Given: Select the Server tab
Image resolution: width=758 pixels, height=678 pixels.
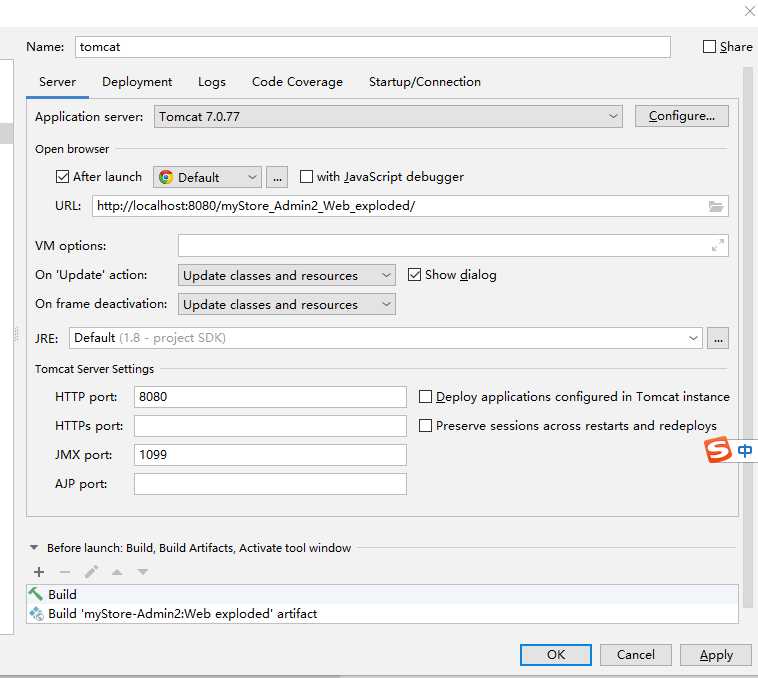Looking at the screenshot, I should click(x=57, y=82).
